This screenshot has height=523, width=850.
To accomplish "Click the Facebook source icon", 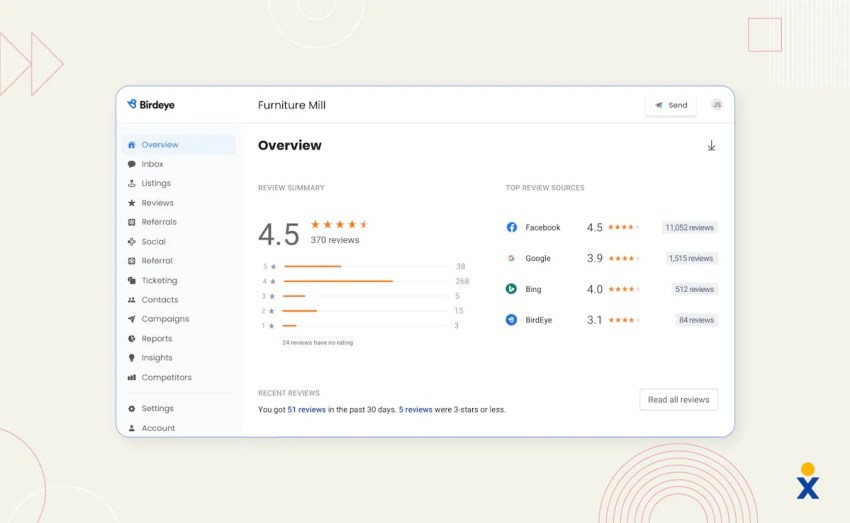I will pyautogui.click(x=511, y=228).
